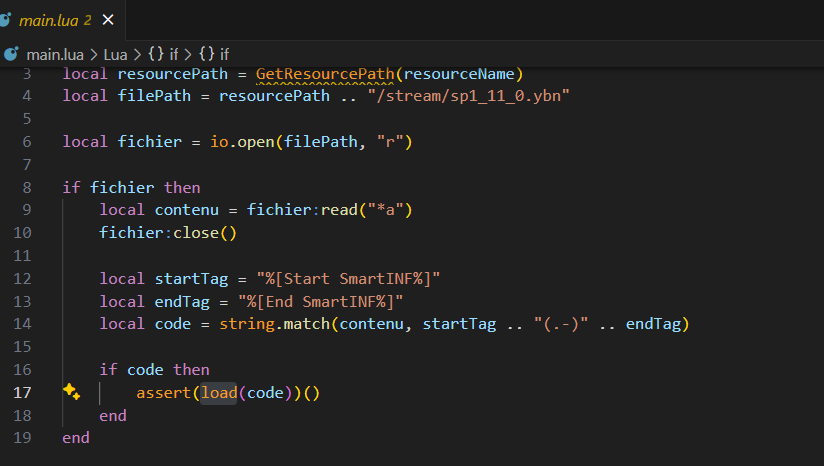Click the "(.-)" pattern string on line 14
The width and height of the screenshot is (824, 466).
[x=561, y=324]
